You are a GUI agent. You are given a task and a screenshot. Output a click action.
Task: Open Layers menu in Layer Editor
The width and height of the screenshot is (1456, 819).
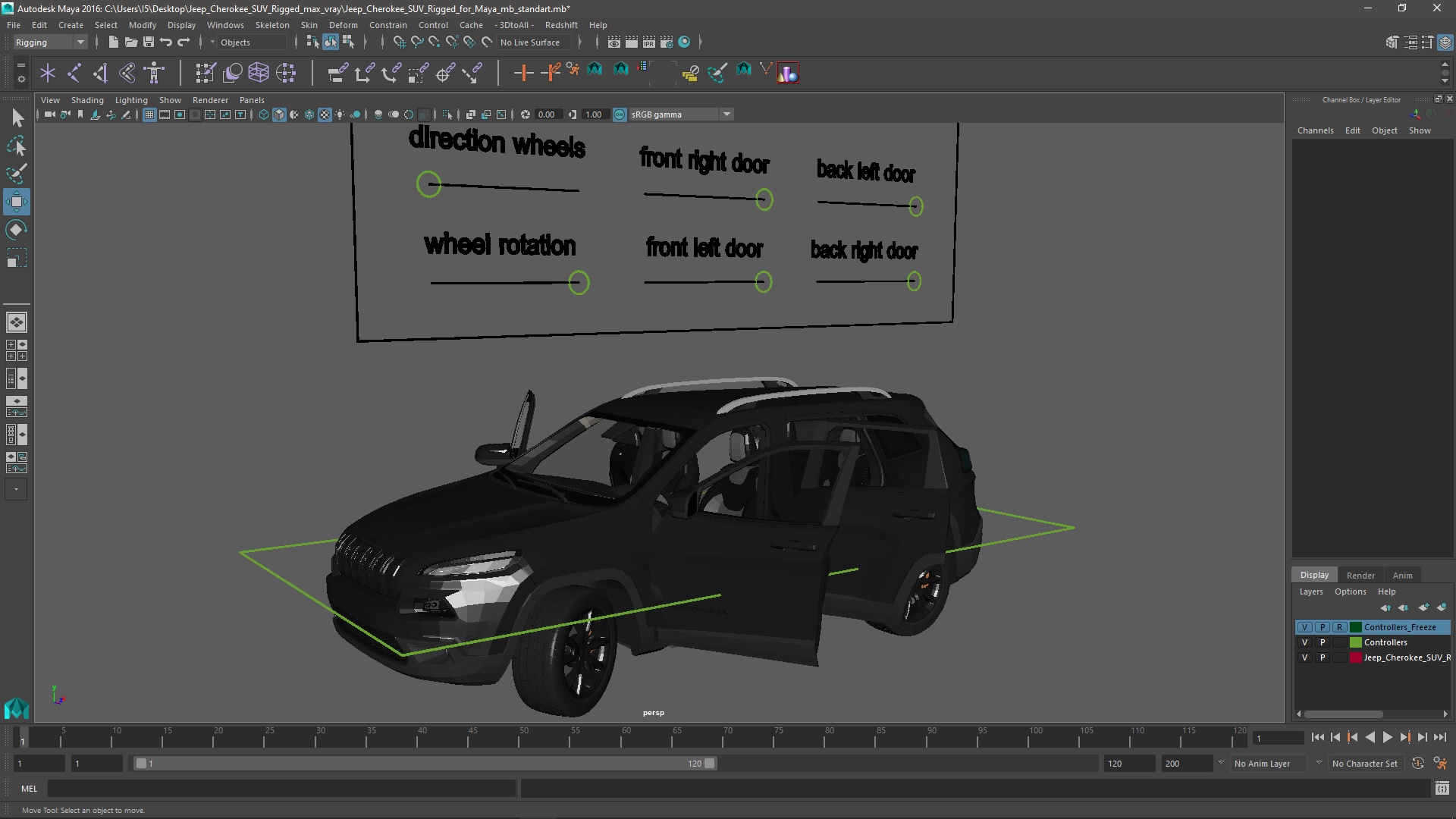click(x=1310, y=591)
